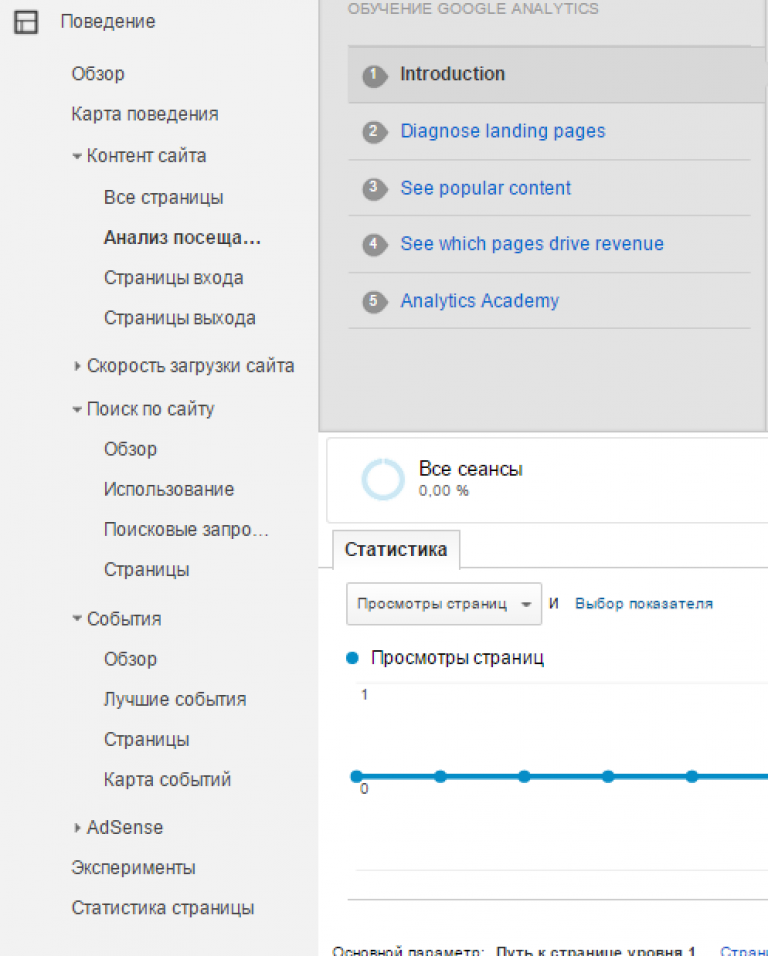Open the Diagnose landing pages link
Image resolution: width=768 pixels, height=956 pixels.
(502, 131)
